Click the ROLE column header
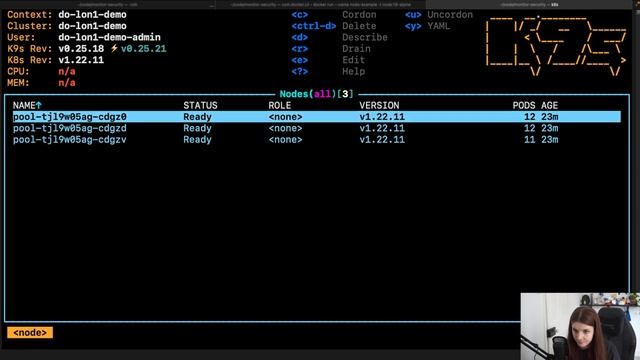 280,105
